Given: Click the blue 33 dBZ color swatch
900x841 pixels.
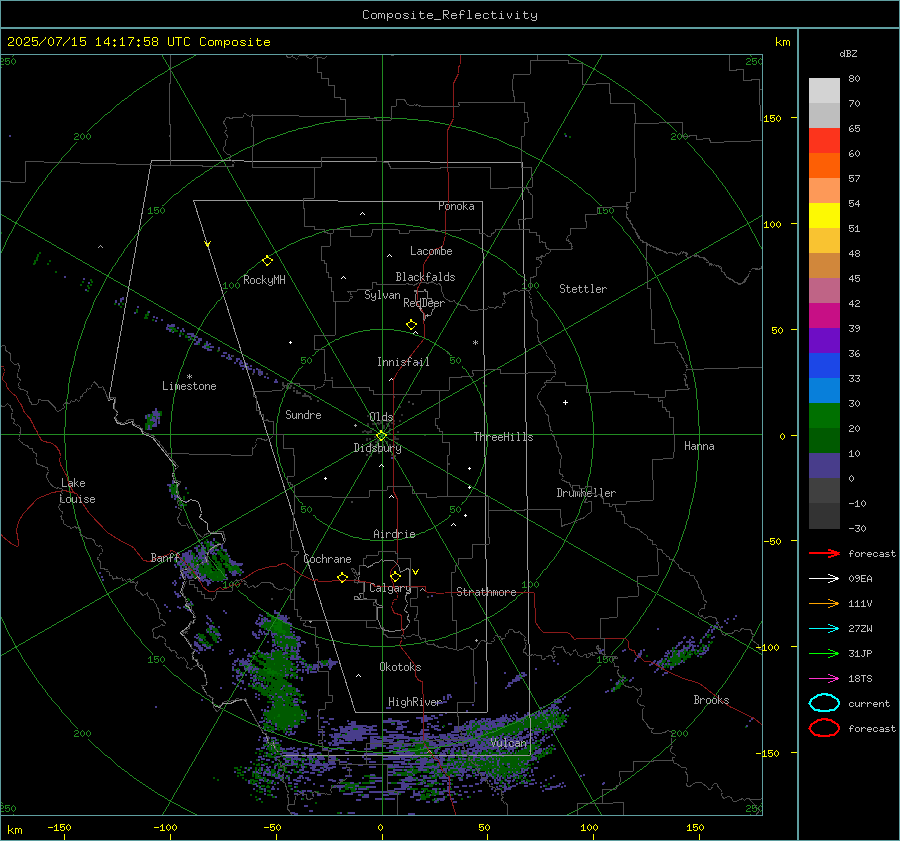Looking at the screenshot, I should point(824,366).
